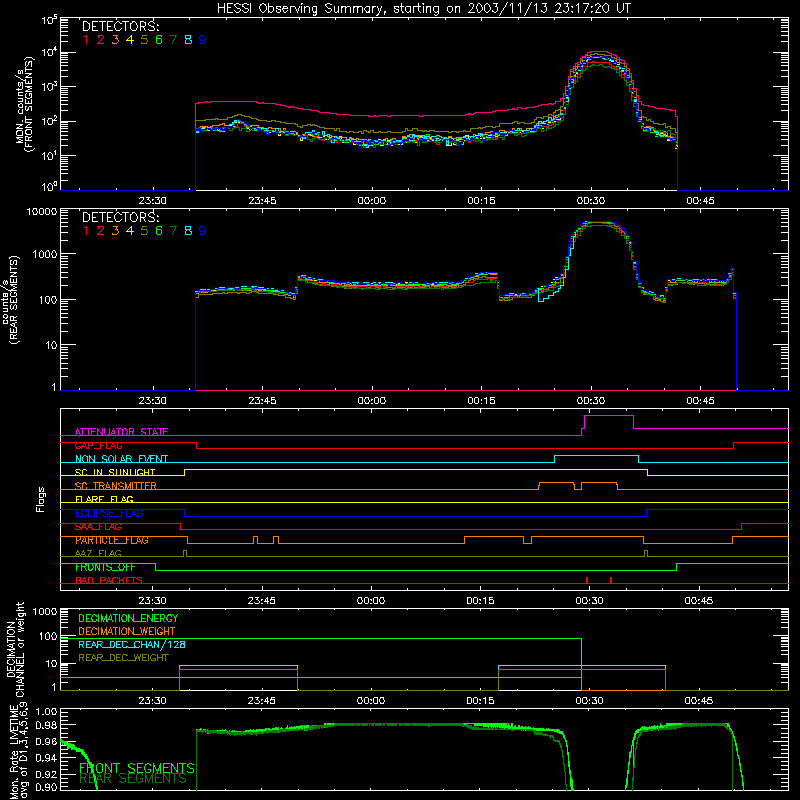Viewport: 800px width, 800px height.
Task: Click the 0.98 livetime axis value
Action: [x=46, y=725]
